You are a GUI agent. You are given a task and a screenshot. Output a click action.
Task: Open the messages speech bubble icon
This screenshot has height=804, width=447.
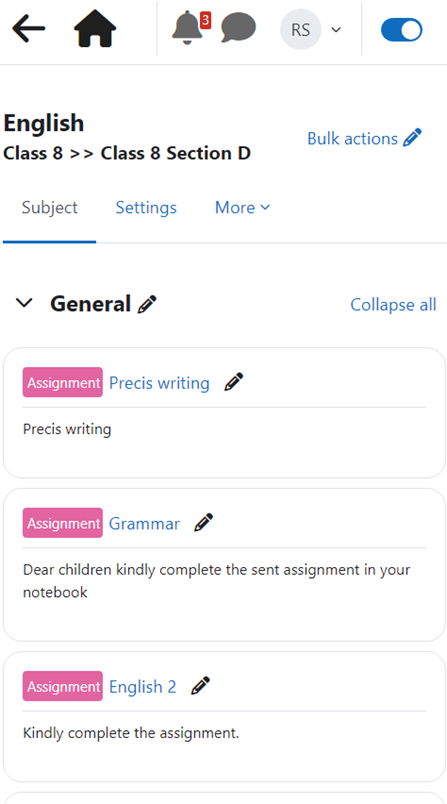tap(238, 28)
